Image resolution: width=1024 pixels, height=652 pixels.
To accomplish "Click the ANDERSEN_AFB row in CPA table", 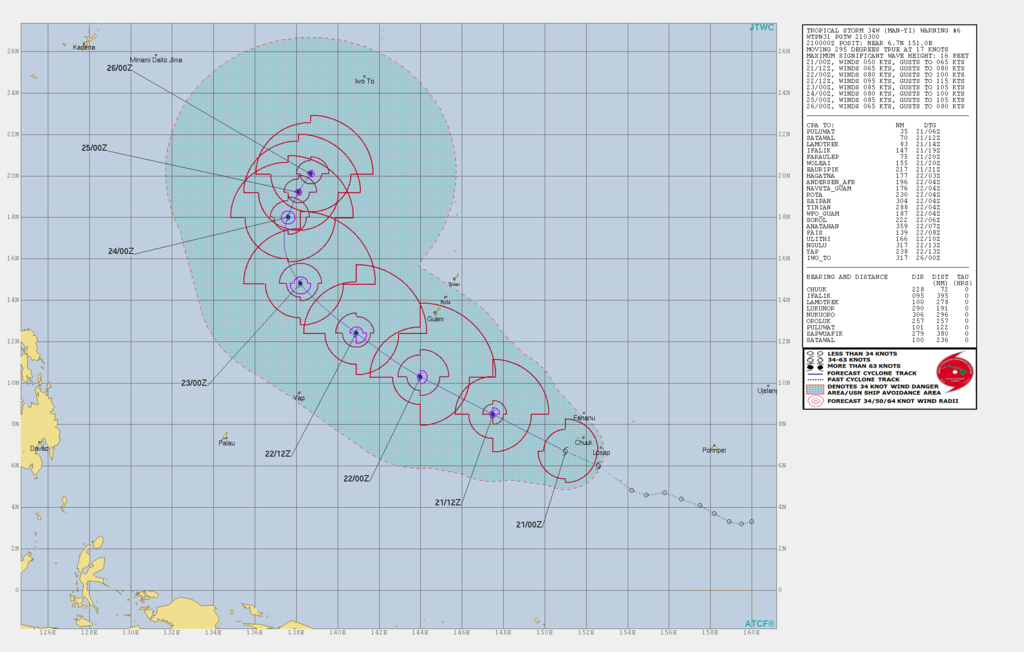I will click(874, 182).
